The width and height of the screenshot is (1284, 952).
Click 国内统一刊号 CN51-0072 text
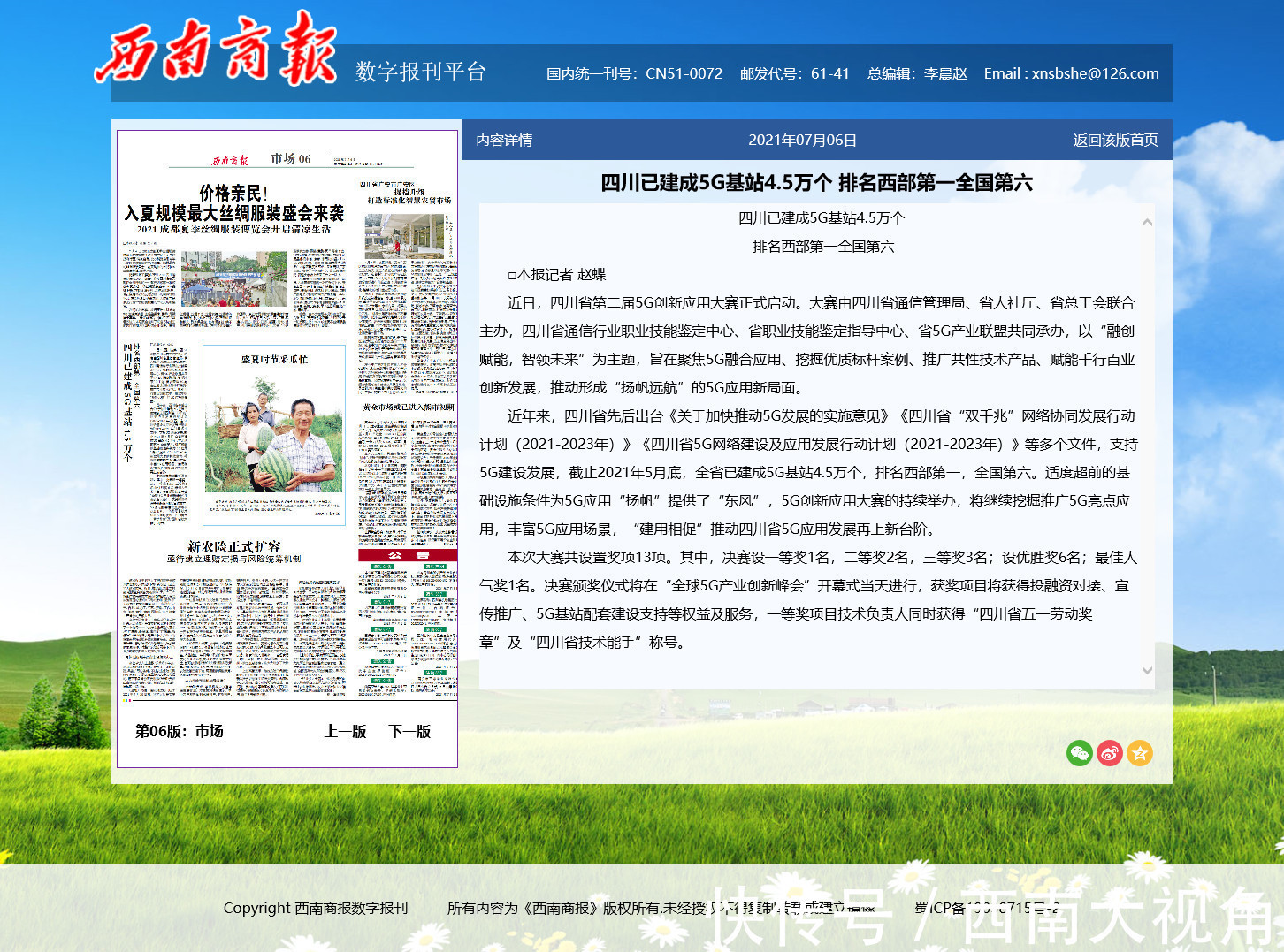pos(634,73)
